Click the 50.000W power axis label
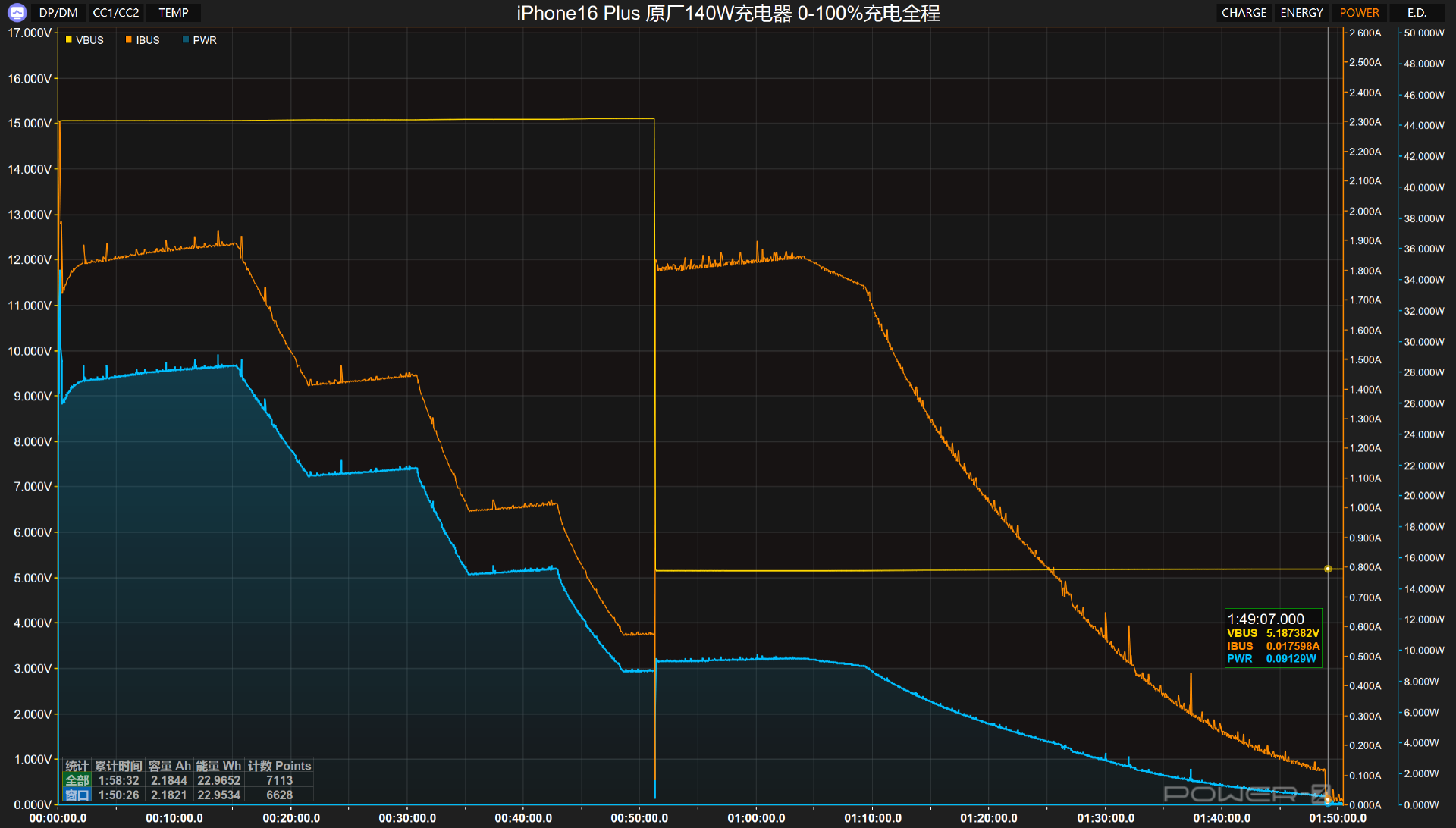Viewport: 1456px width, 828px height. click(x=1424, y=33)
